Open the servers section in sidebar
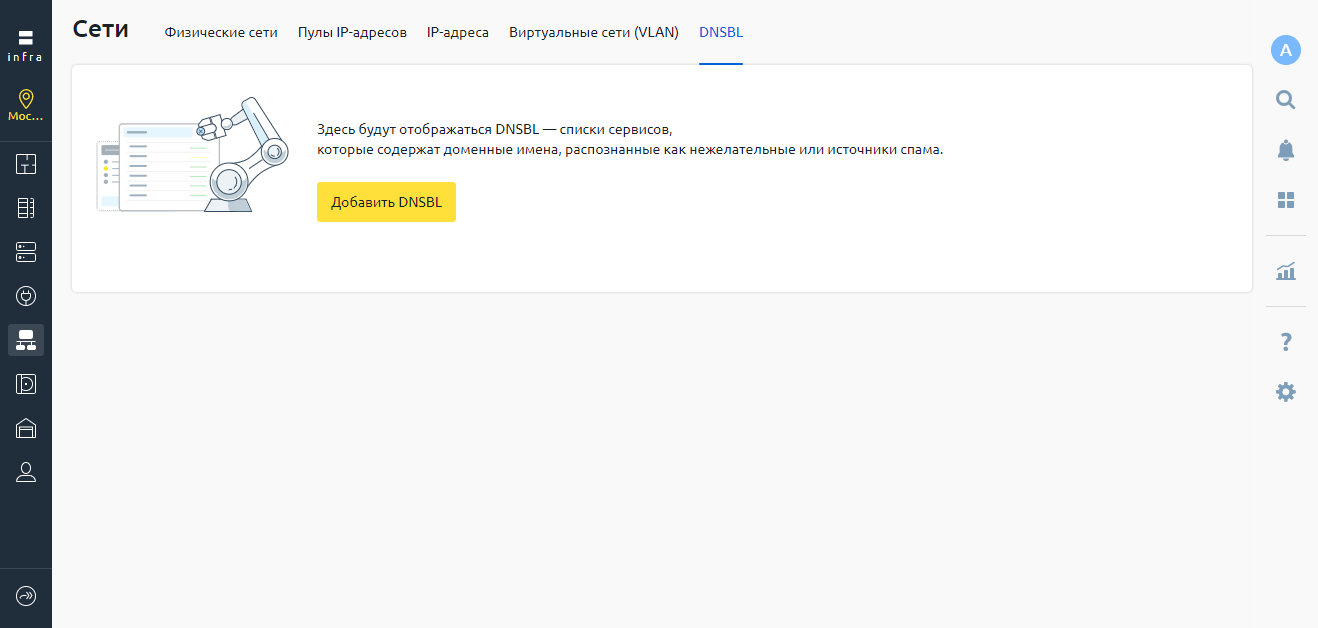1318x628 pixels. tap(26, 252)
